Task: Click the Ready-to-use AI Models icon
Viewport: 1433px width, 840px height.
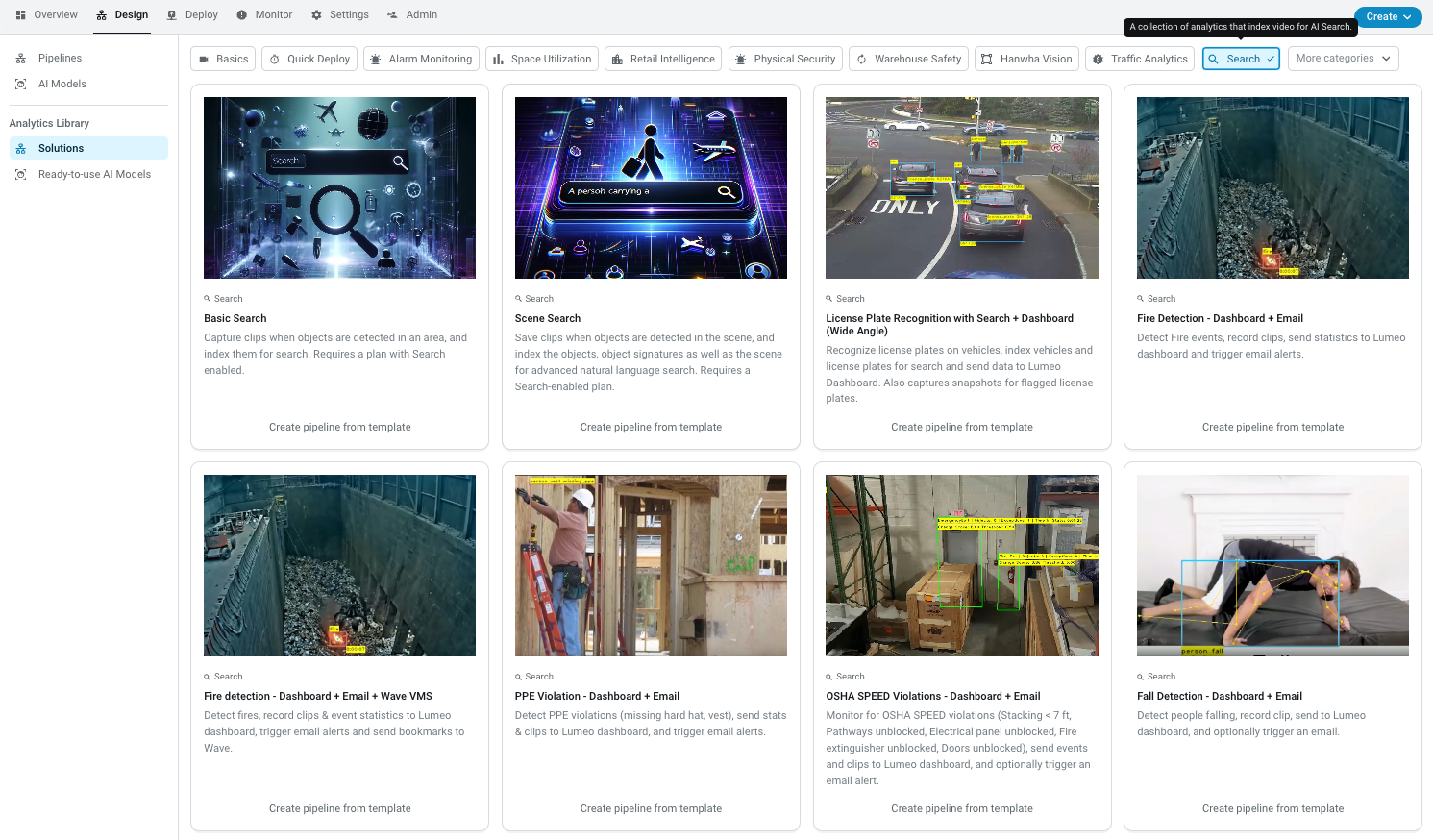Action: (20, 175)
